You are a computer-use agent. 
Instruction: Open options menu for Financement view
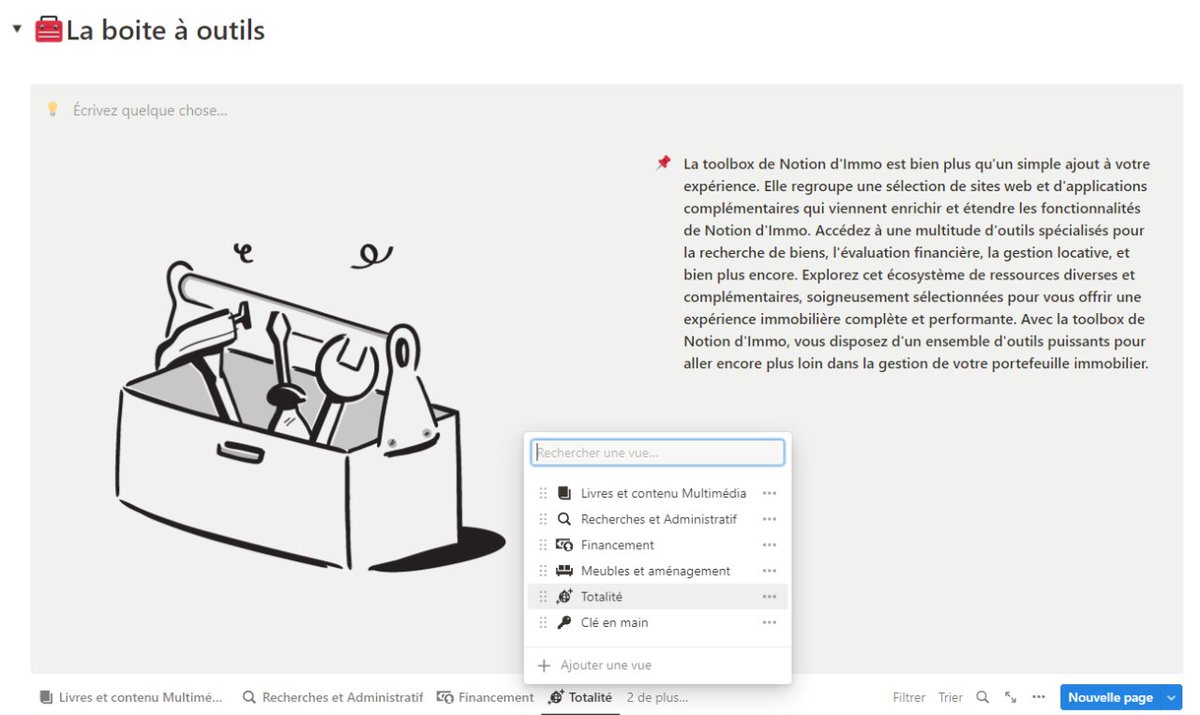769,545
